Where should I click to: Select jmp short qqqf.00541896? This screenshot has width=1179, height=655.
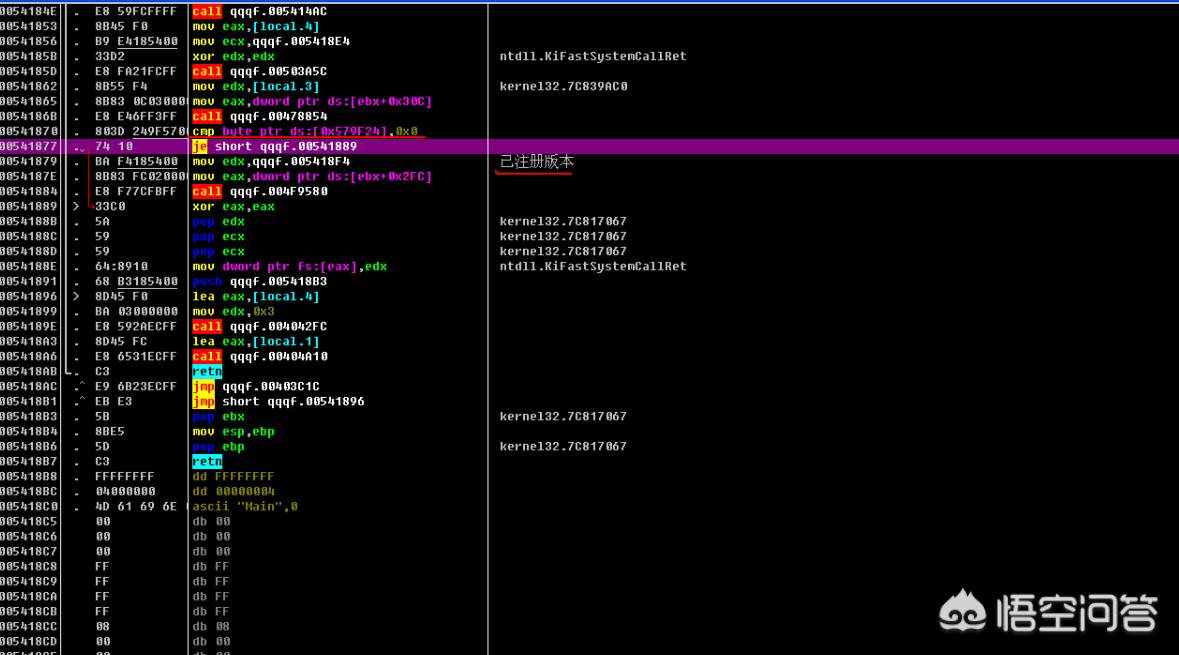click(278, 402)
